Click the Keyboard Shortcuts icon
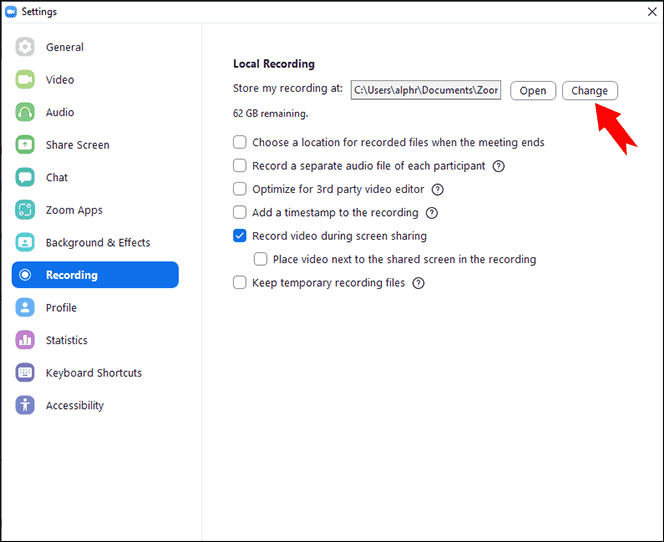 (x=25, y=373)
